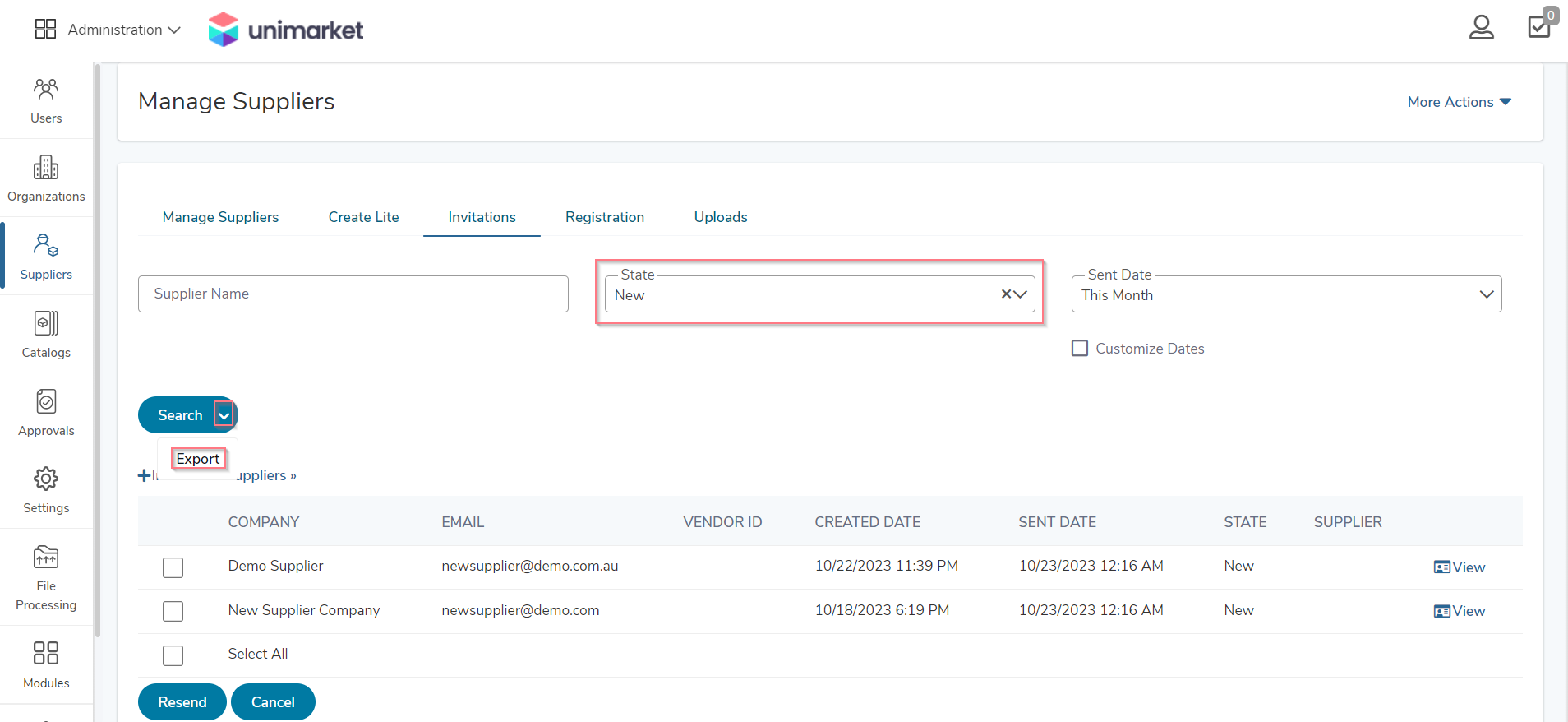Open File Processing in the sidebar
This screenshot has width=1568, height=722.
(x=46, y=577)
